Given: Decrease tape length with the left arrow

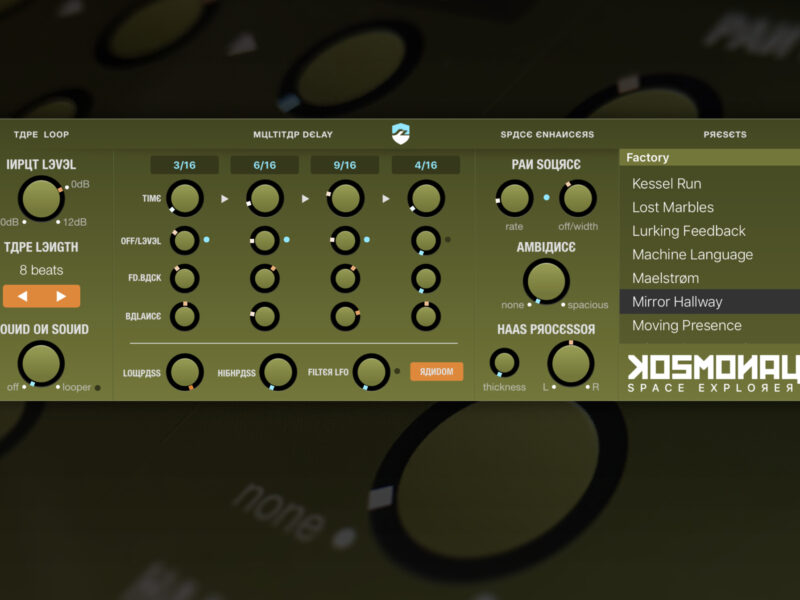Looking at the screenshot, I should click(22, 296).
